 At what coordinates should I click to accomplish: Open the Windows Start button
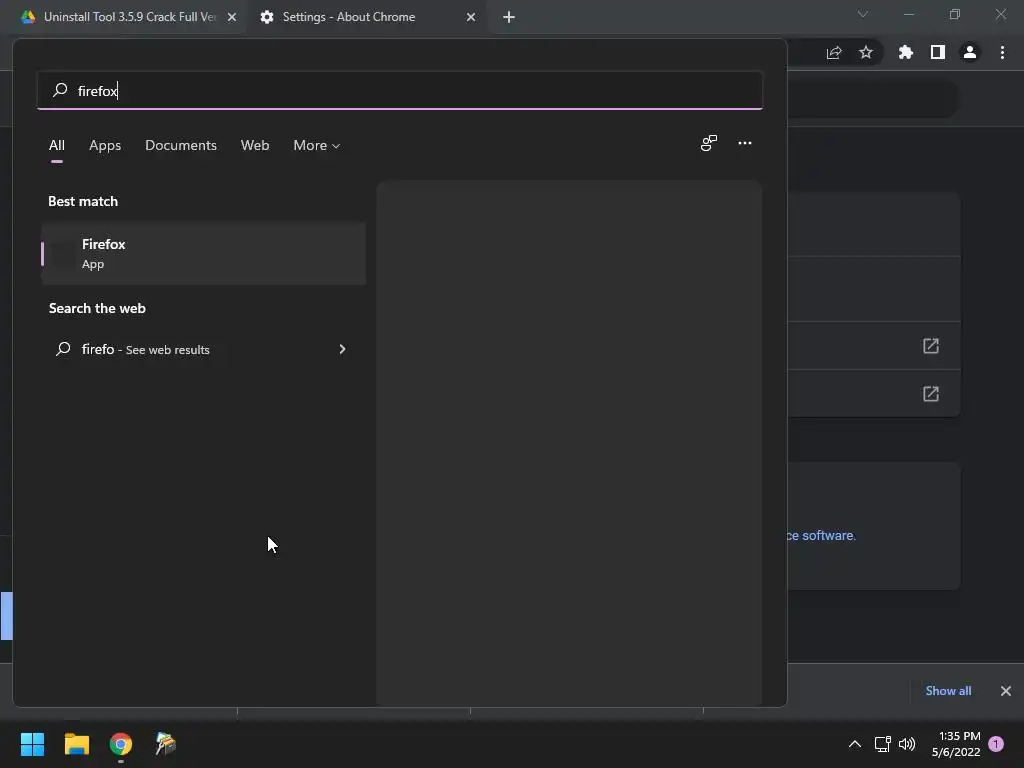tap(32, 744)
